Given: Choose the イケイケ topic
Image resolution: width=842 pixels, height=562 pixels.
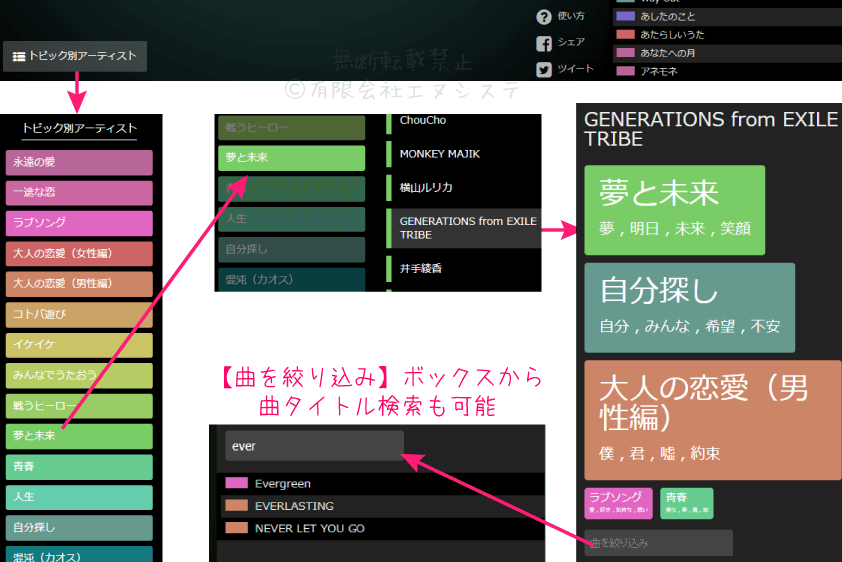Looking at the screenshot, I should tap(79, 345).
